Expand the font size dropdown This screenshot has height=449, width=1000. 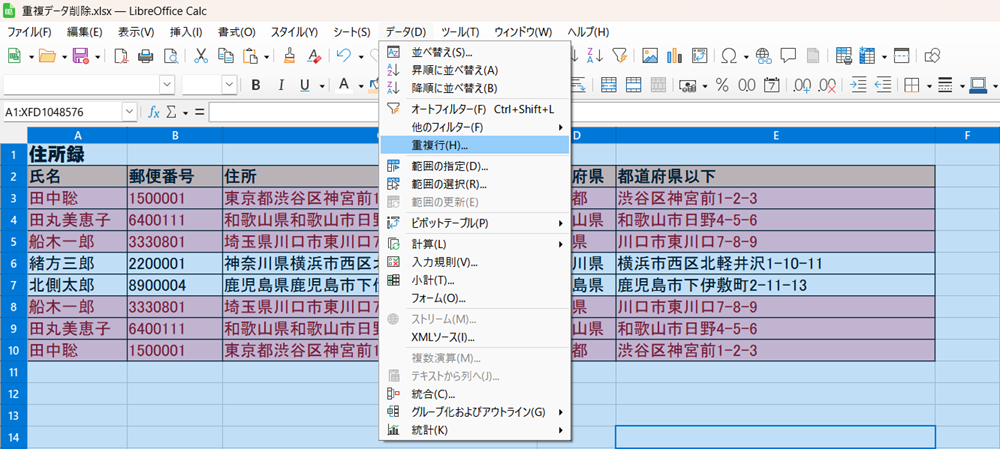(229, 85)
